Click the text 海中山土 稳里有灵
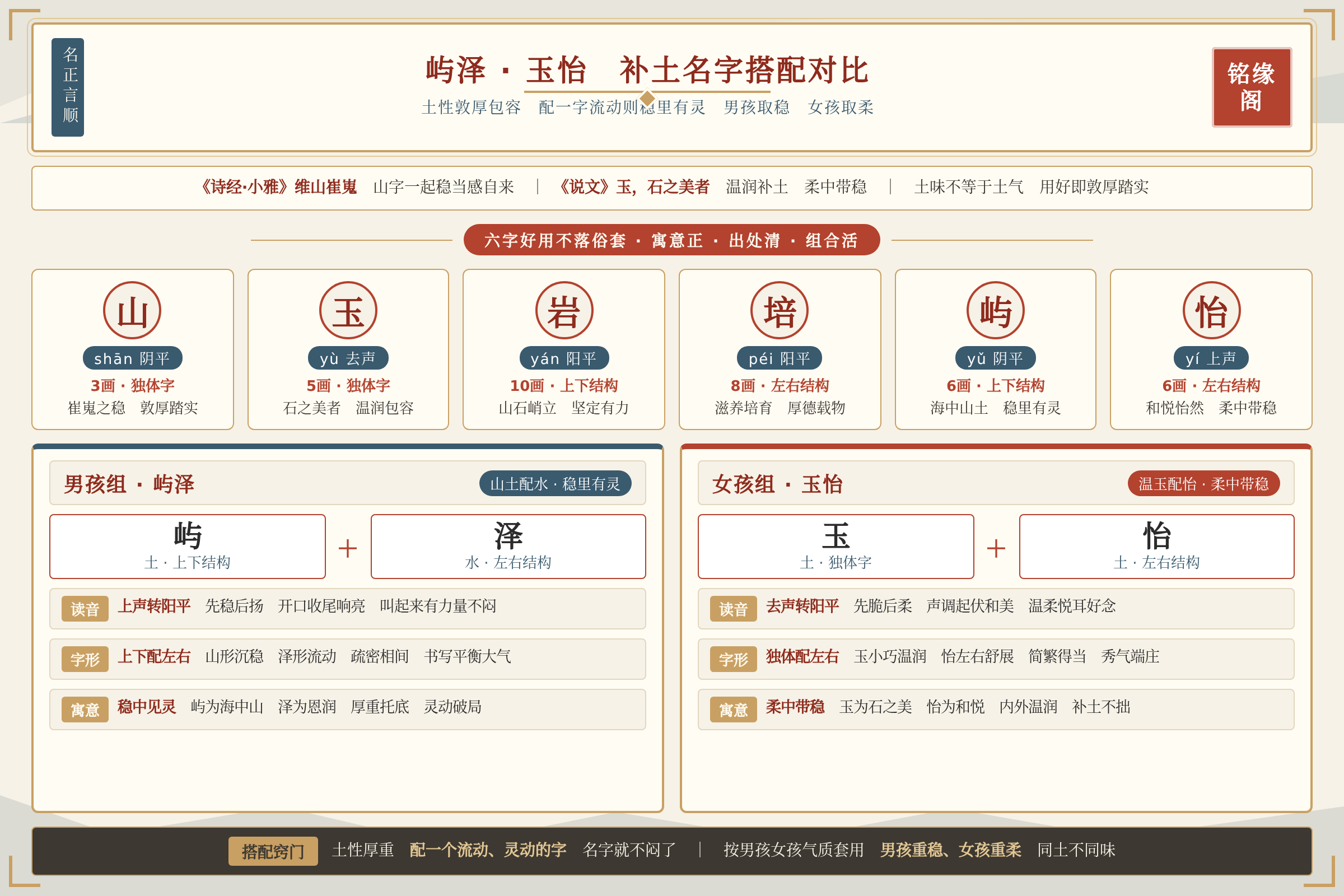The width and height of the screenshot is (1344, 896). point(996,408)
